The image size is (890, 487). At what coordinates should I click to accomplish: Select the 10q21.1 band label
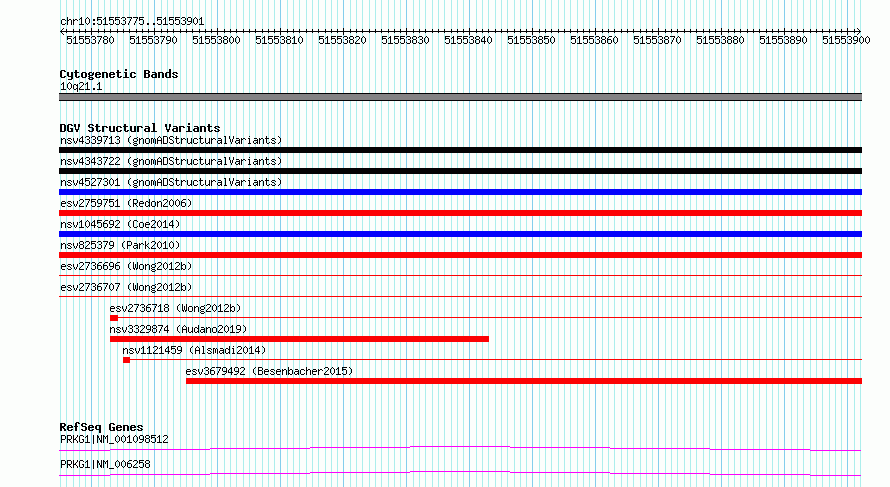click(x=81, y=86)
